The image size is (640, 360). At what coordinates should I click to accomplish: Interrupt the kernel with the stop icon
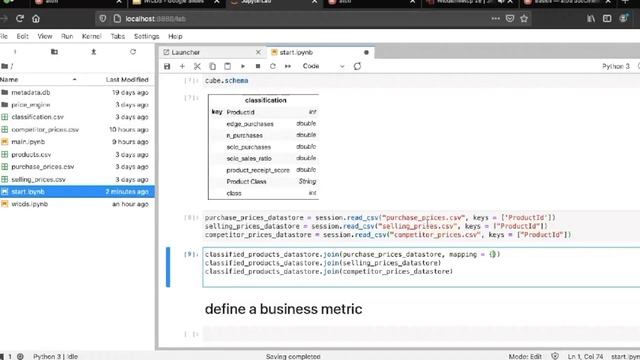pos(258,66)
